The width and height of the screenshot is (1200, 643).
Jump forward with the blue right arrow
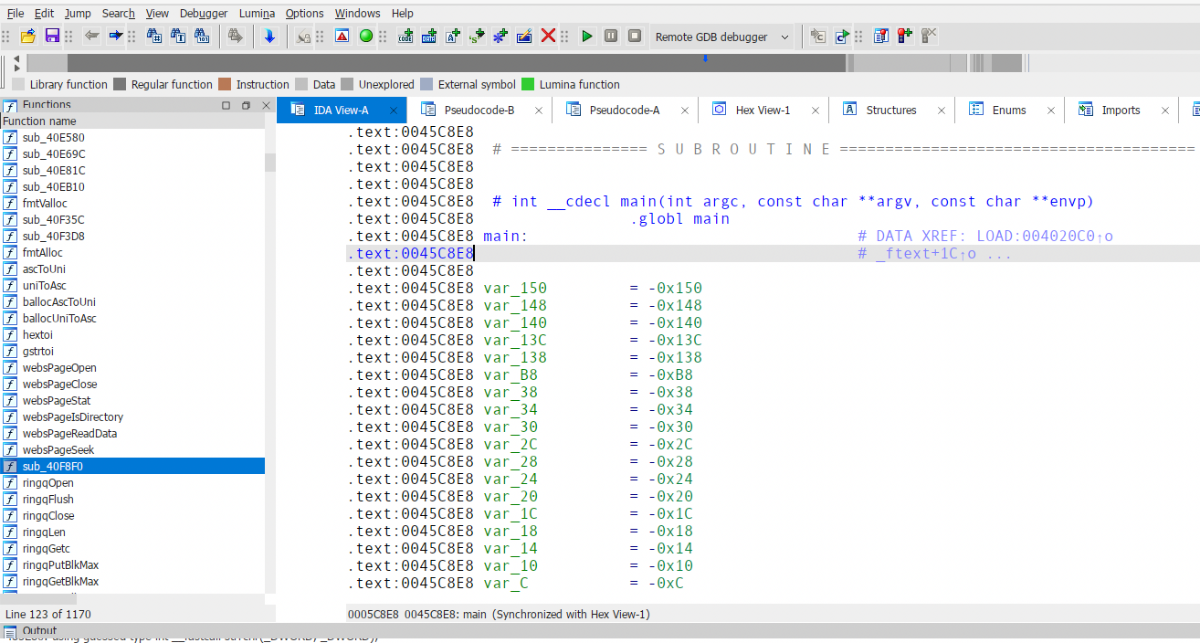coord(116,36)
